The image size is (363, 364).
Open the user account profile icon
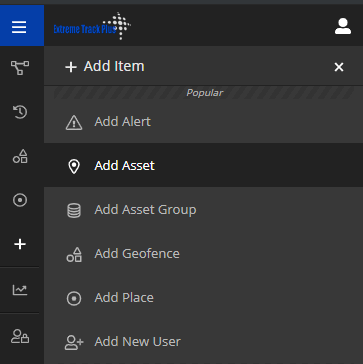pos(343,26)
